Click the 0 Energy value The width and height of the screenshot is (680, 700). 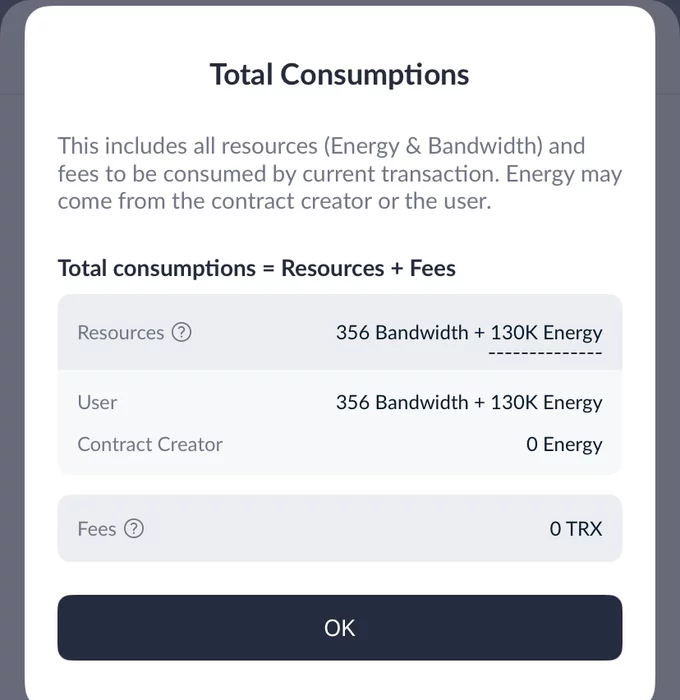click(564, 445)
